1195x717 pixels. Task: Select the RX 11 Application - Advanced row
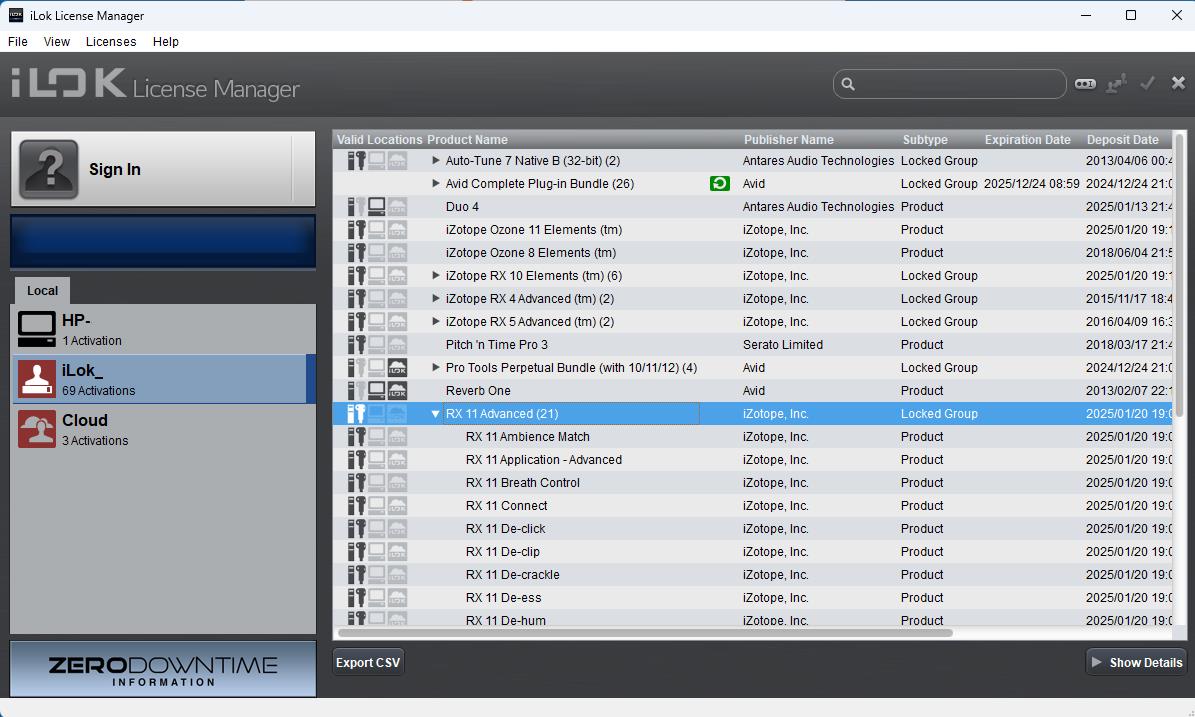753,460
